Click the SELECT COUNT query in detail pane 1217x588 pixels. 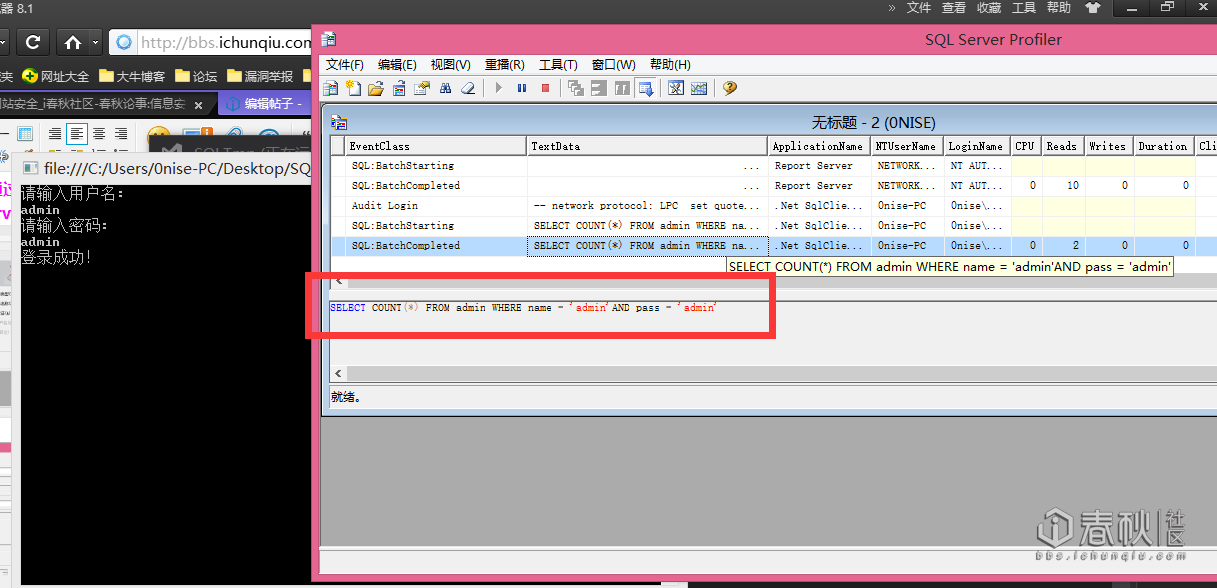[524, 308]
